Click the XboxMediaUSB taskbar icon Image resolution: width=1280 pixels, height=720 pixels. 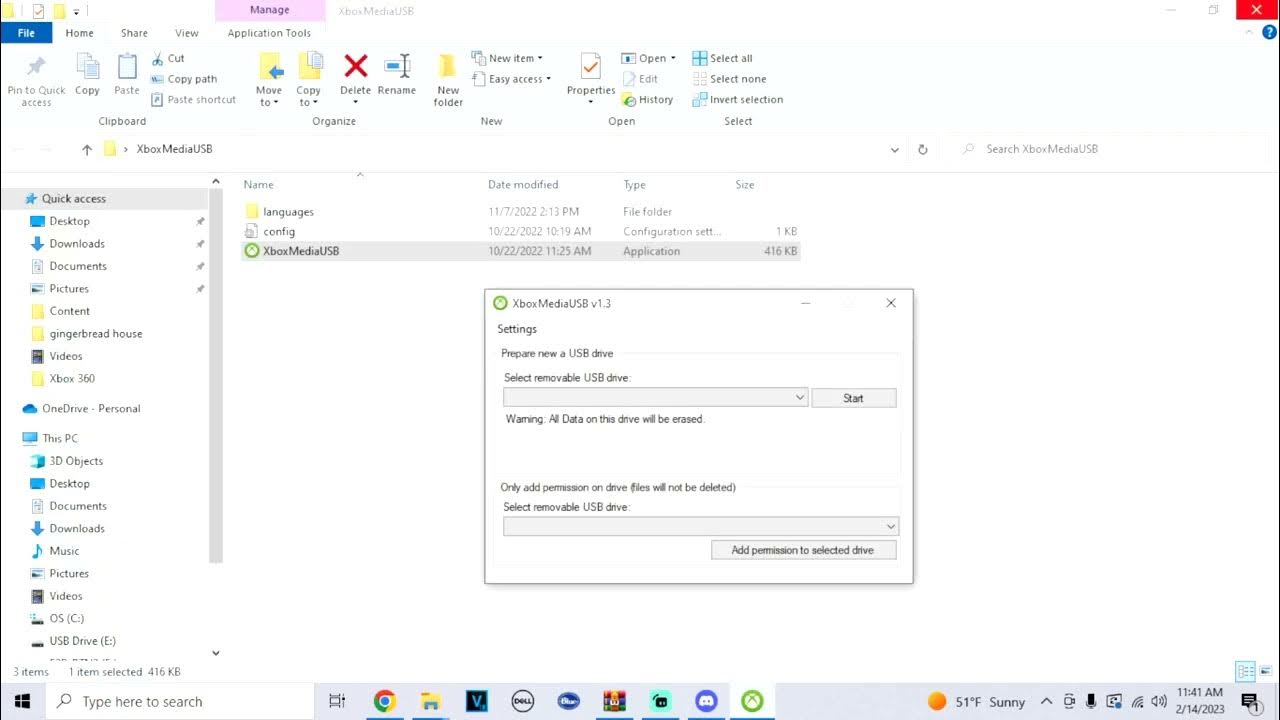point(752,701)
